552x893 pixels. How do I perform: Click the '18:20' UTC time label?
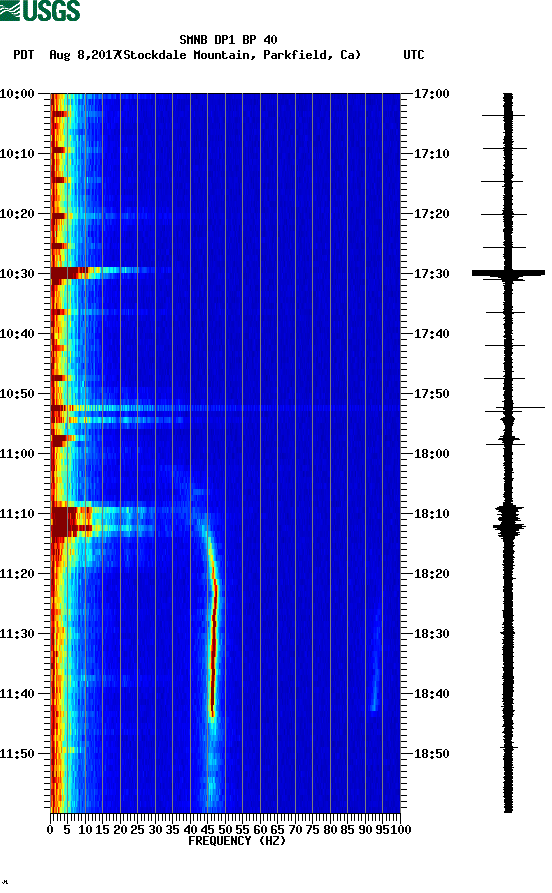pyautogui.click(x=431, y=574)
